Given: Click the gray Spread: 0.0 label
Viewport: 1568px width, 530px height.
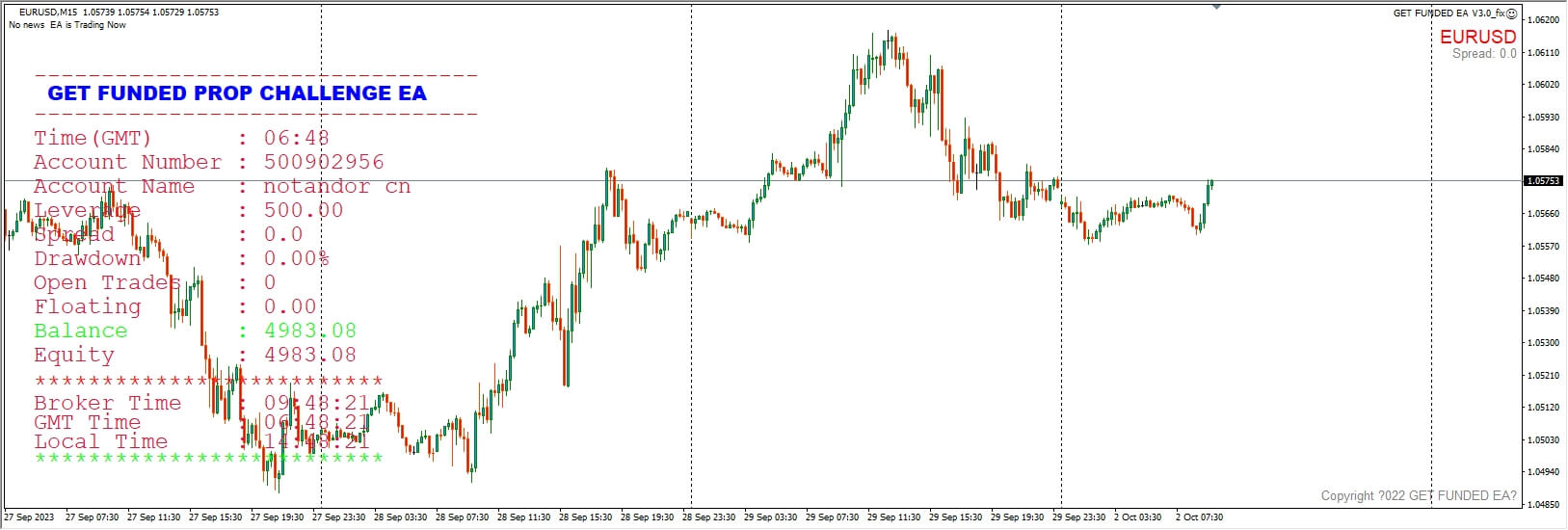Looking at the screenshot, I should coord(1484,54).
